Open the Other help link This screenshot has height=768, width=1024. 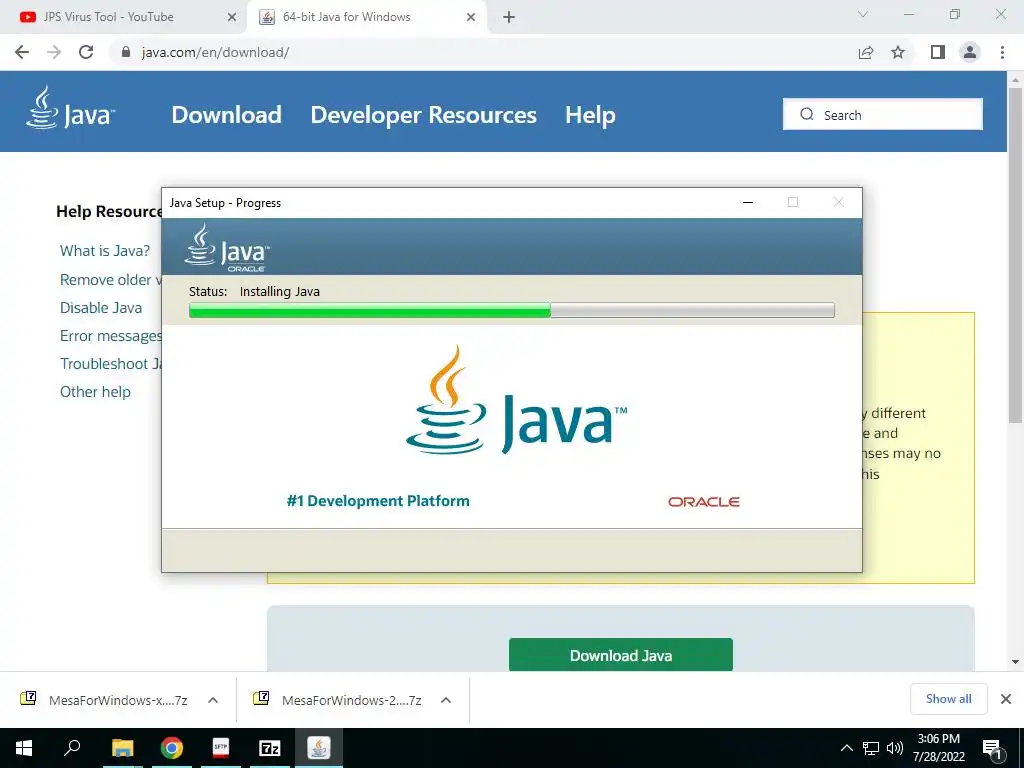[x=95, y=392]
